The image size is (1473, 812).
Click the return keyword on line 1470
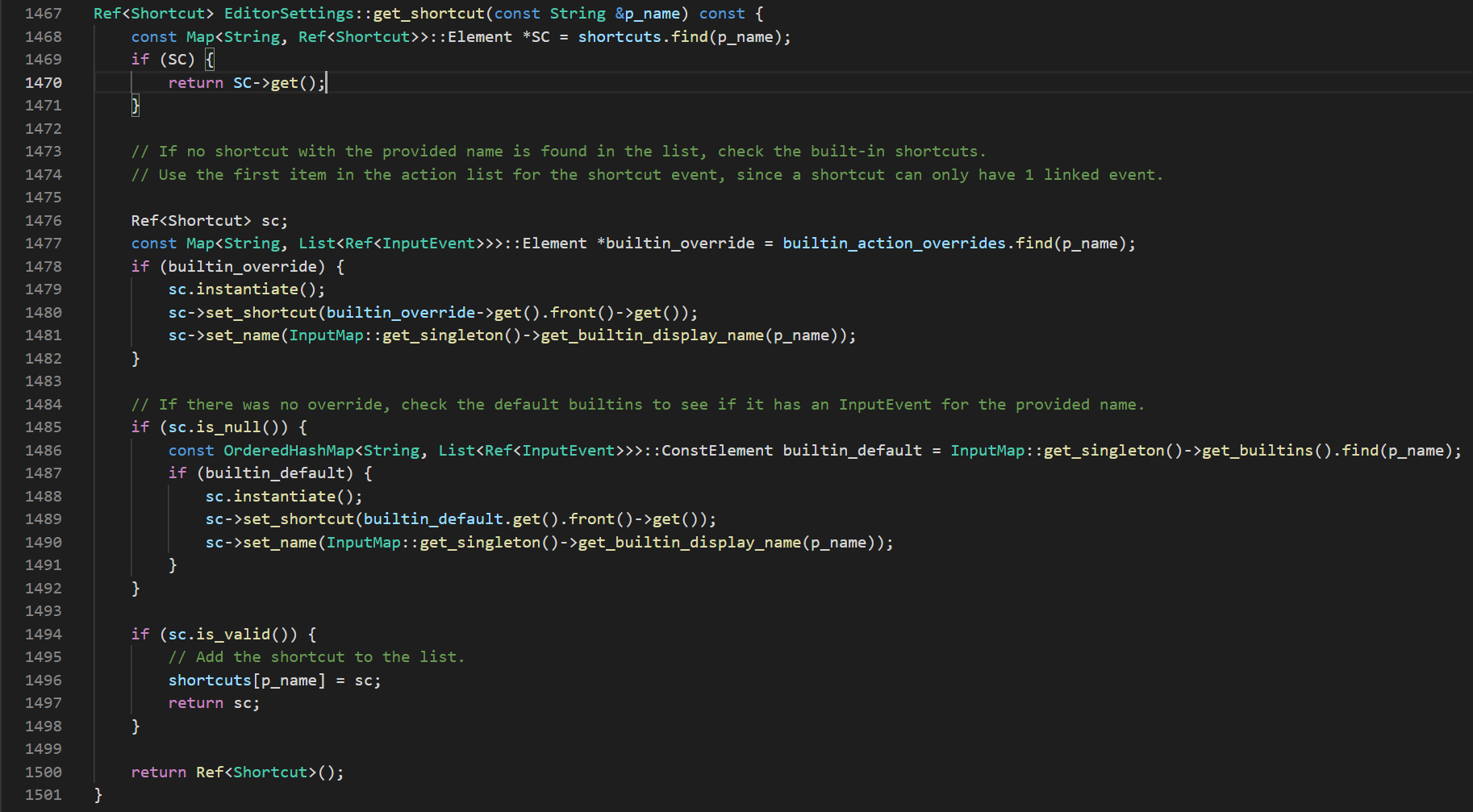click(x=195, y=82)
